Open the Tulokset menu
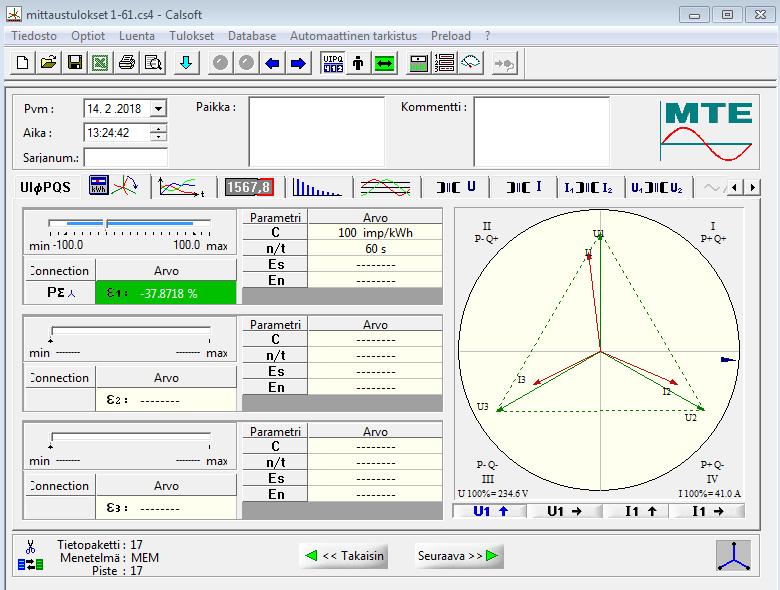This screenshot has height=590, width=780. coord(192,36)
